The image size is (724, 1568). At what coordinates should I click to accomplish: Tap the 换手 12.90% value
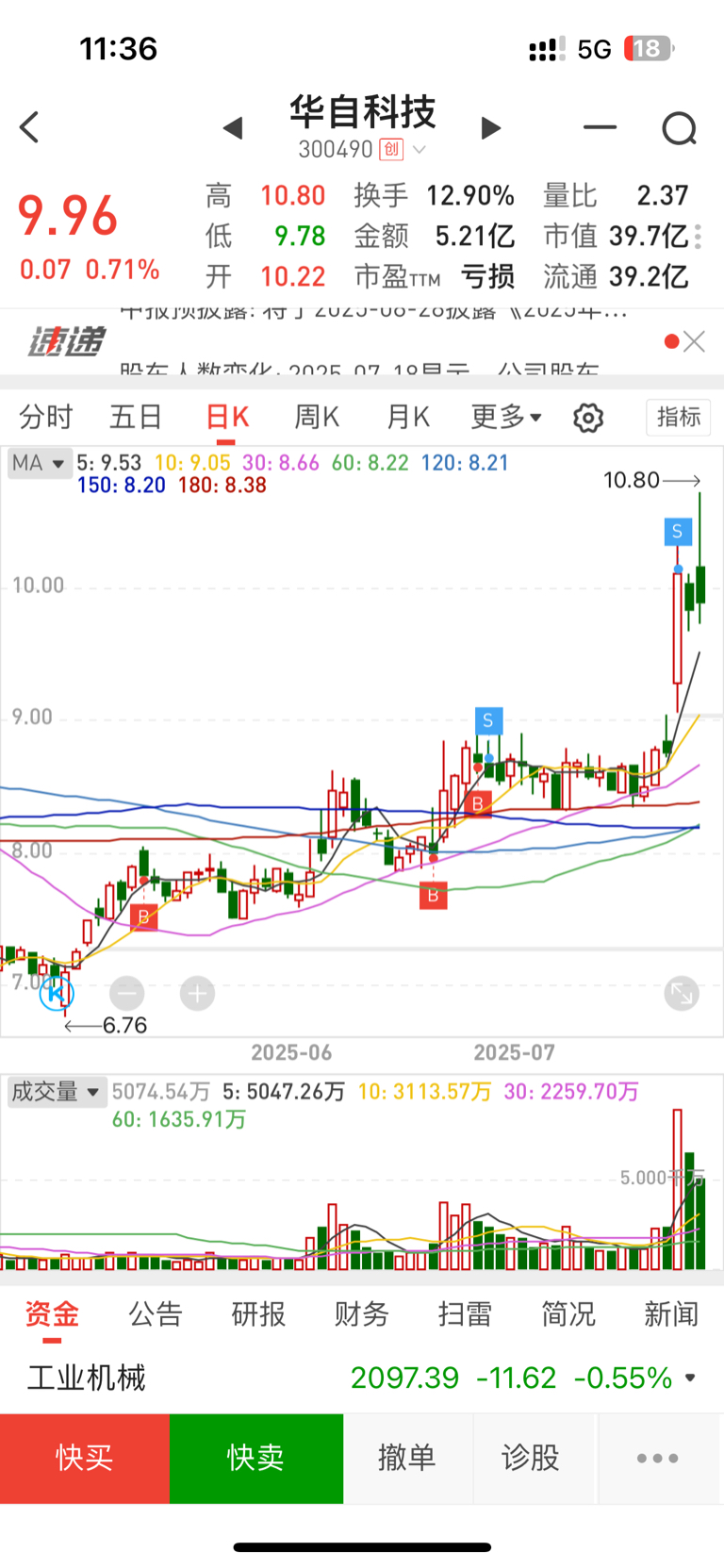(470, 195)
